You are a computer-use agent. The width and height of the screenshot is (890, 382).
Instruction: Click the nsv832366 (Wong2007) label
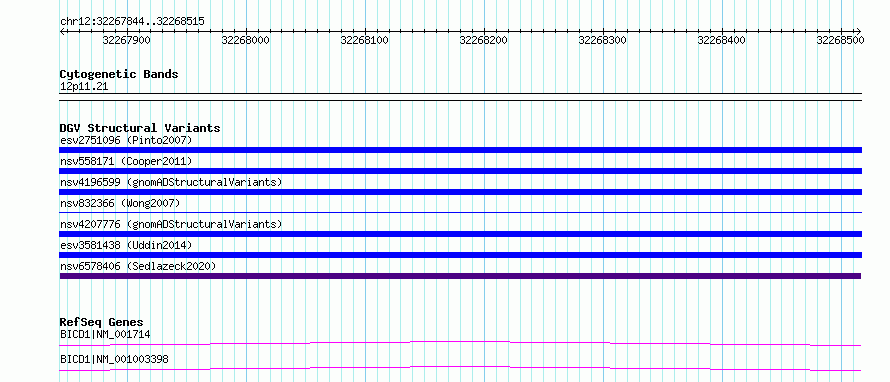[x=120, y=203]
